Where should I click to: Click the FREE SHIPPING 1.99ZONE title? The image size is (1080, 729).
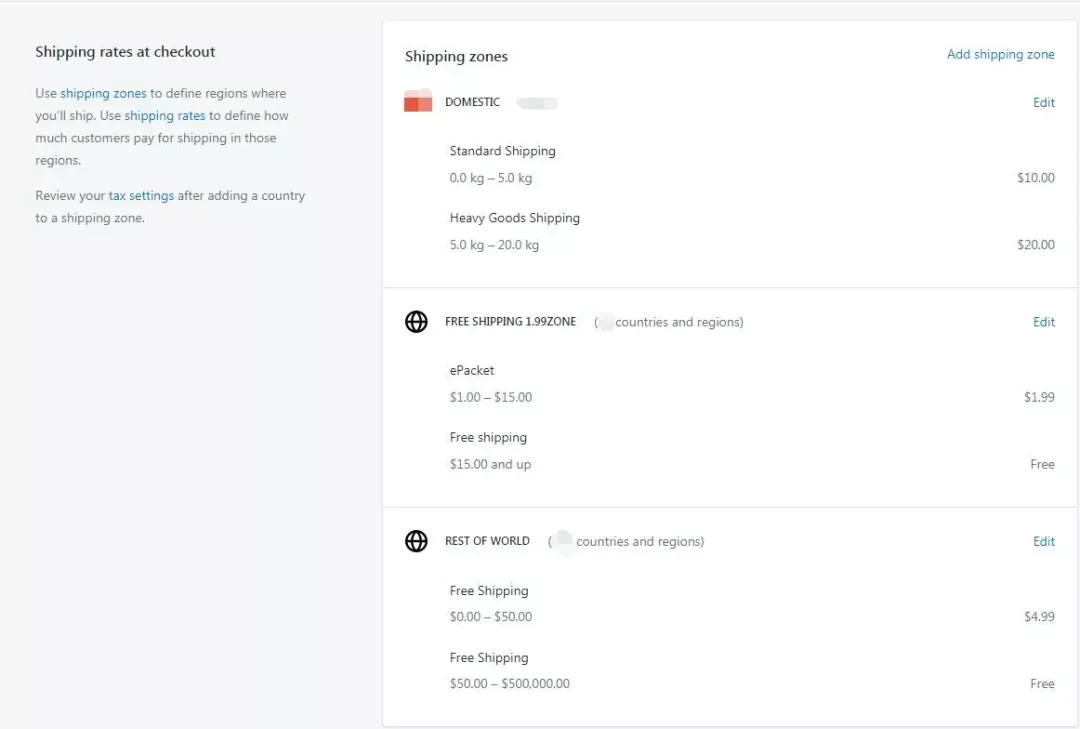(510, 322)
